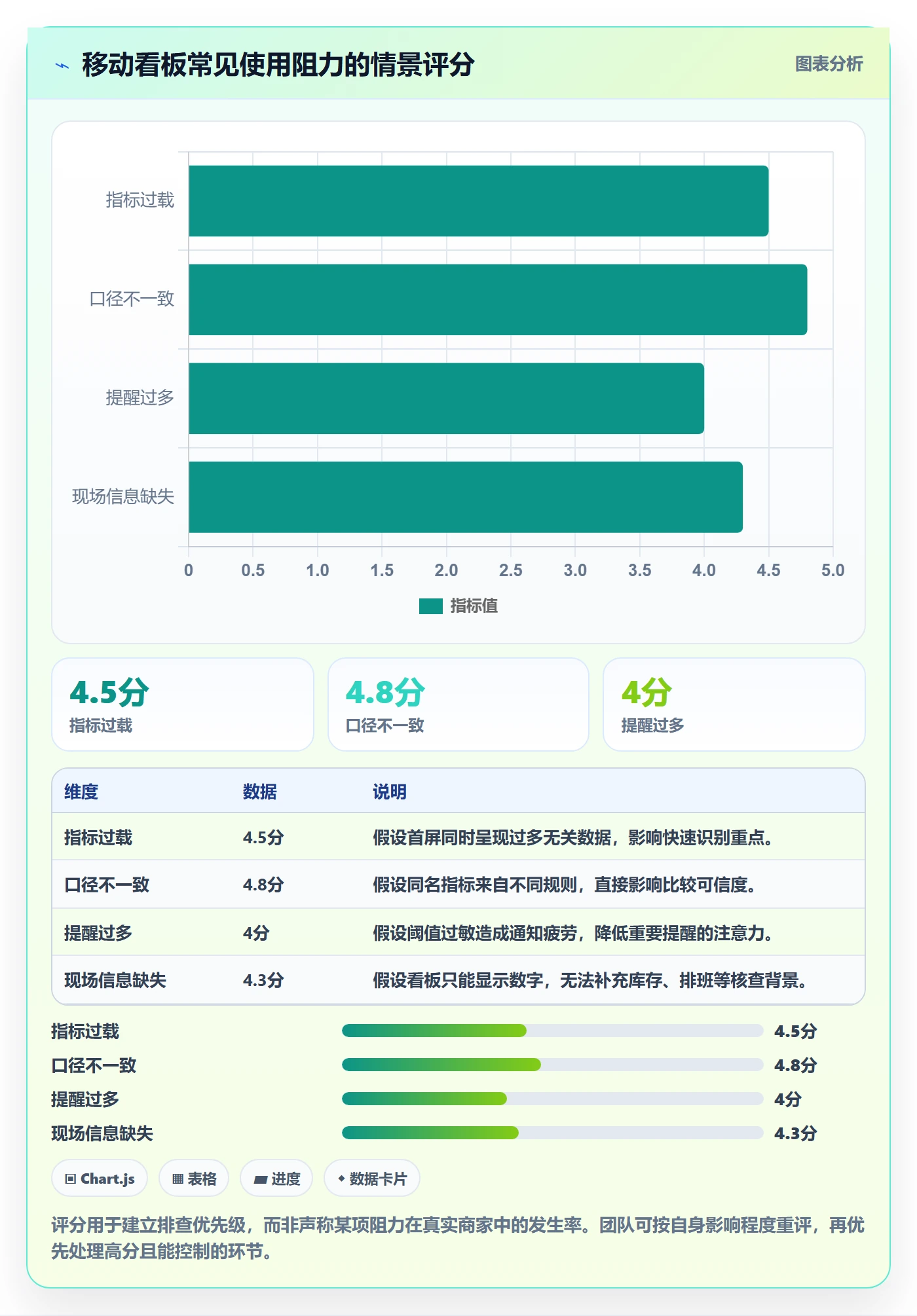Click the 指标过载 progress row label
The width and height of the screenshot is (917, 1316).
coord(86,1032)
